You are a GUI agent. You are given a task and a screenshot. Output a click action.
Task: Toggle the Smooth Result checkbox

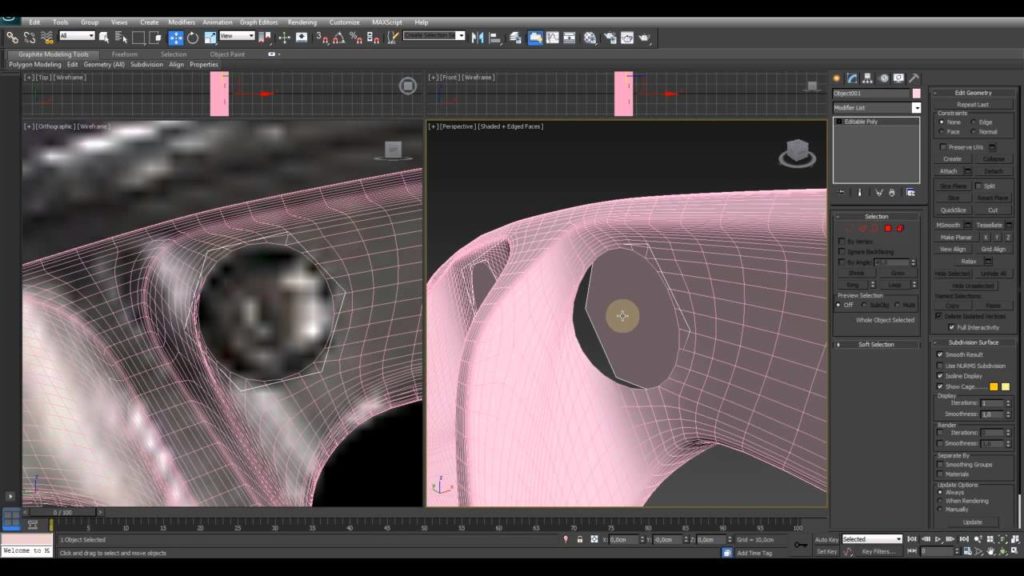(x=940, y=355)
